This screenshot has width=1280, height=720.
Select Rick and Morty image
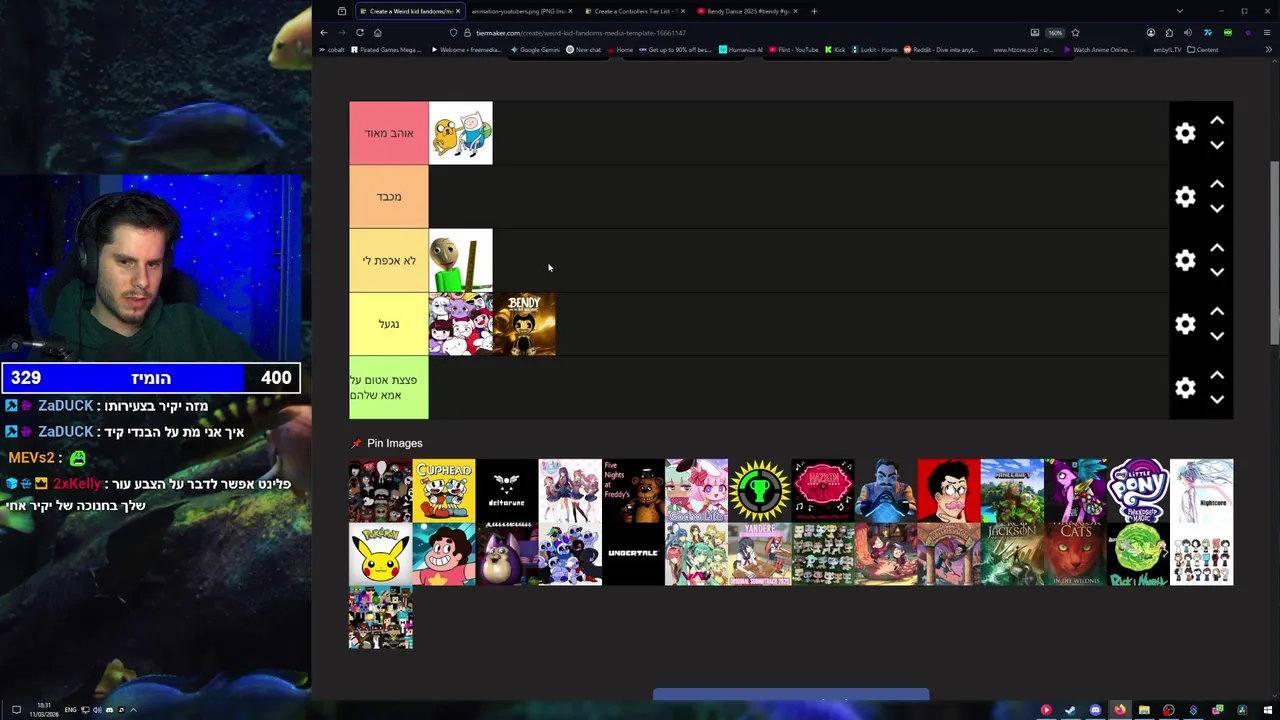pyautogui.click(x=1139, y=554)
